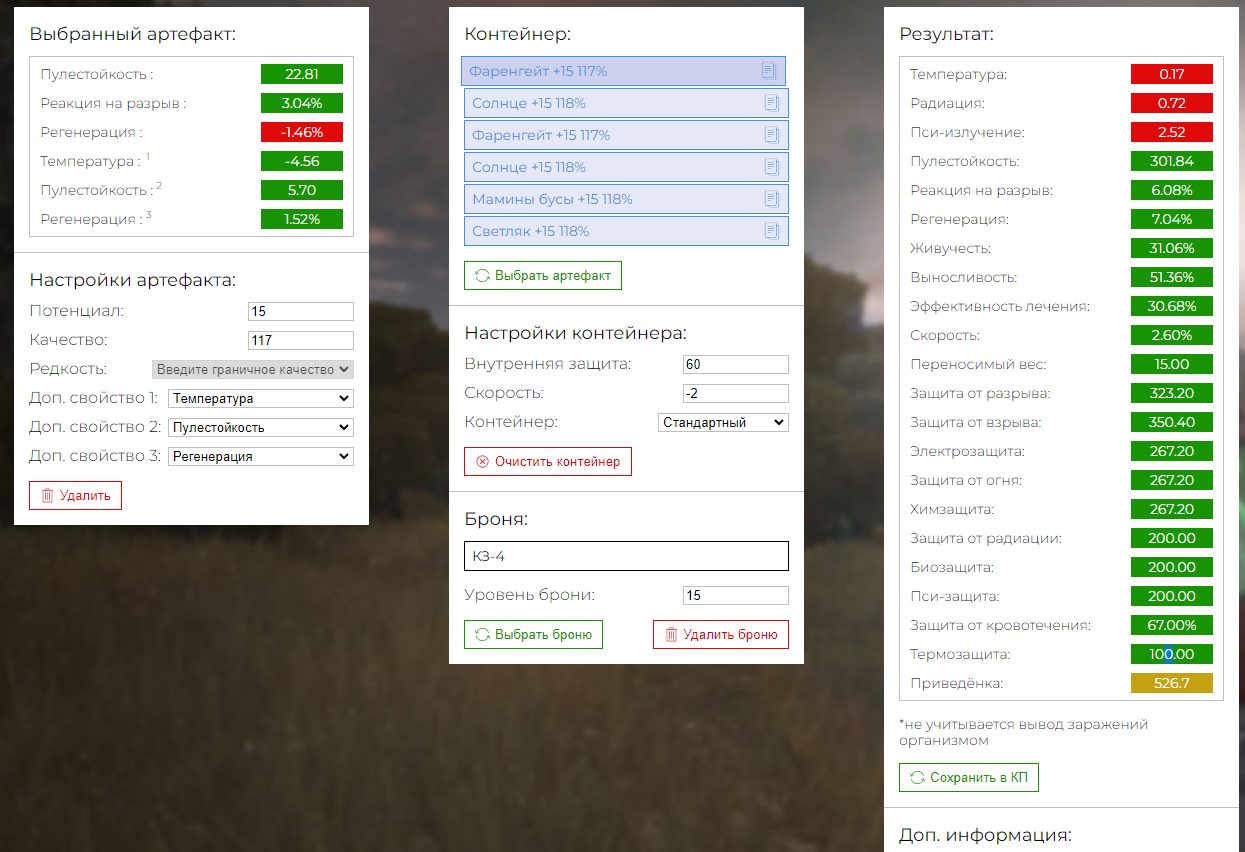Open document icon on the non-highlighted Фаренгейт row
The height and width of the screenshot is (852, 1245).
click(x=771, y=135)
